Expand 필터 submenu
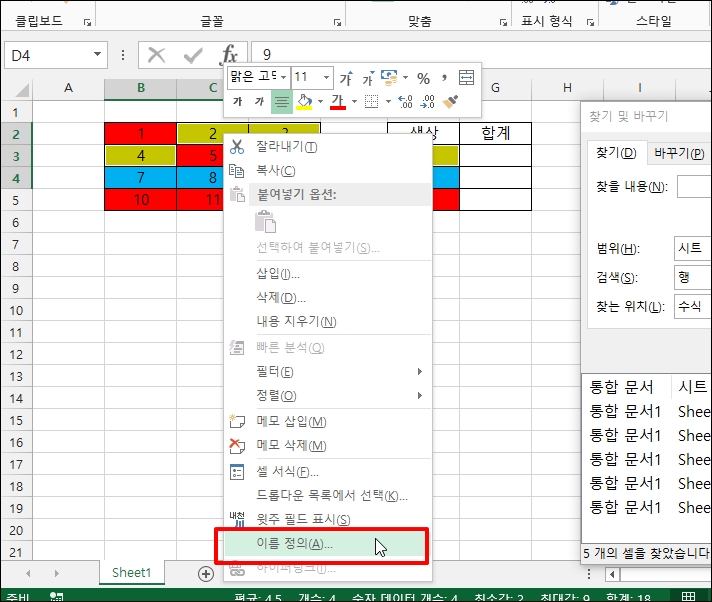This screenshot has height=602, width=712. (327, 372)
